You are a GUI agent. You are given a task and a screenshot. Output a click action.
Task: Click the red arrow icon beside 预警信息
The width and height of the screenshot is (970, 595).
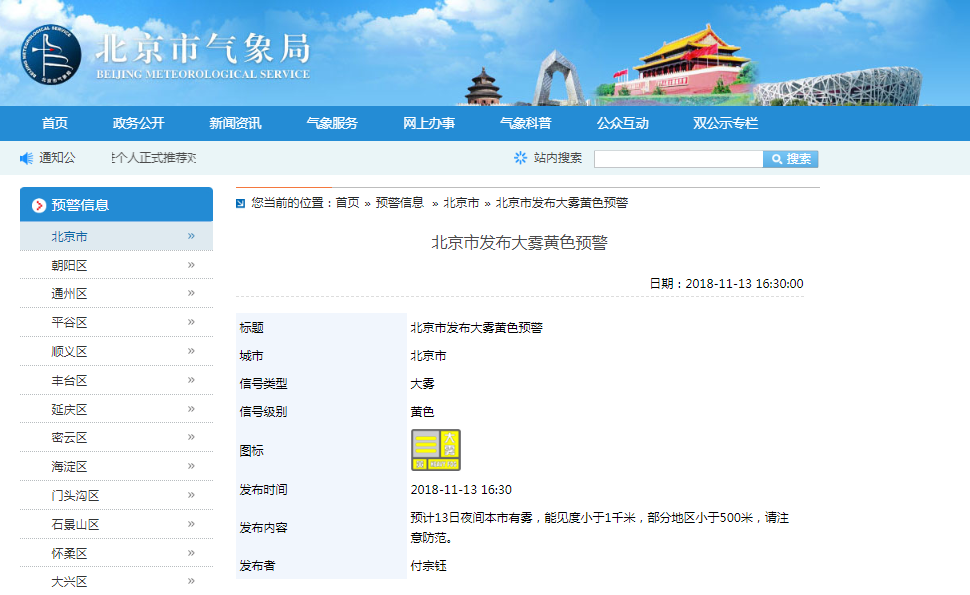click(39, 205)
